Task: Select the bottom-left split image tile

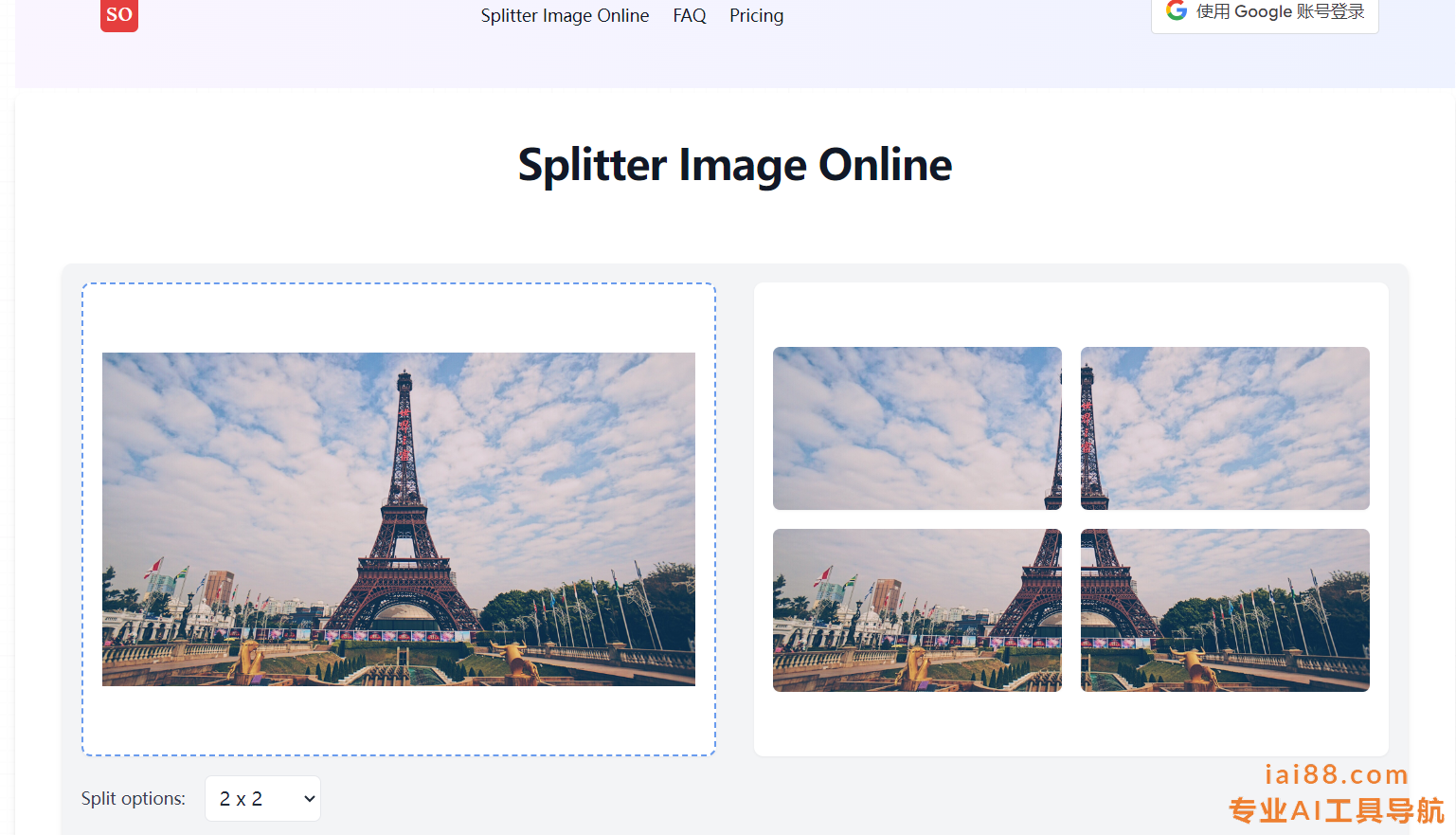Action: [917, 610]
